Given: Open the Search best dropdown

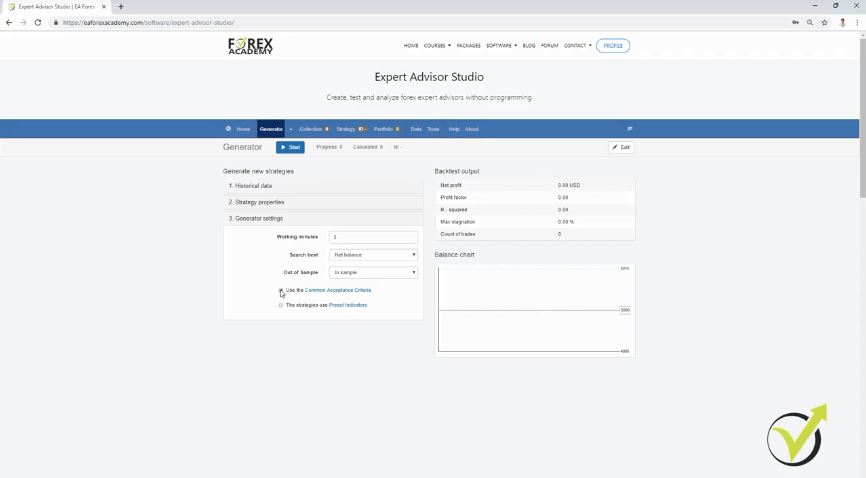Looking at the screenshot, I should click(373, 255).
